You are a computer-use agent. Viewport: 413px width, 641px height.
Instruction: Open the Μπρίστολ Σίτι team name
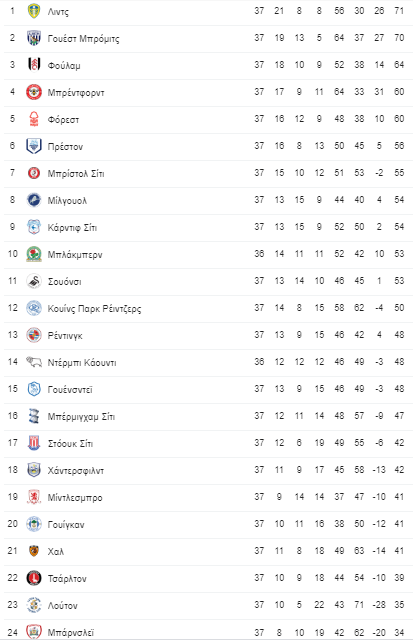click(76, 174)
